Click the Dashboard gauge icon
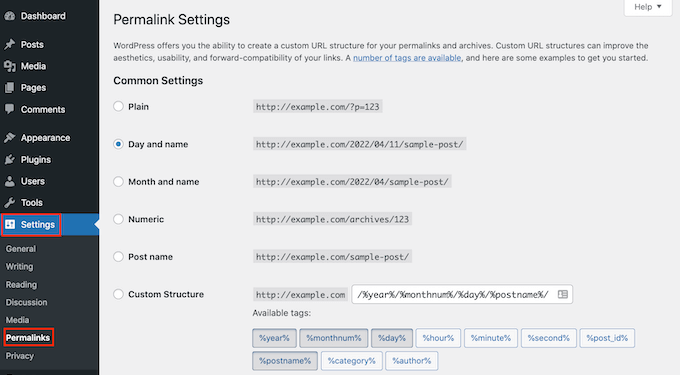The width and height of the screenshot is (680, 375). 10,16
